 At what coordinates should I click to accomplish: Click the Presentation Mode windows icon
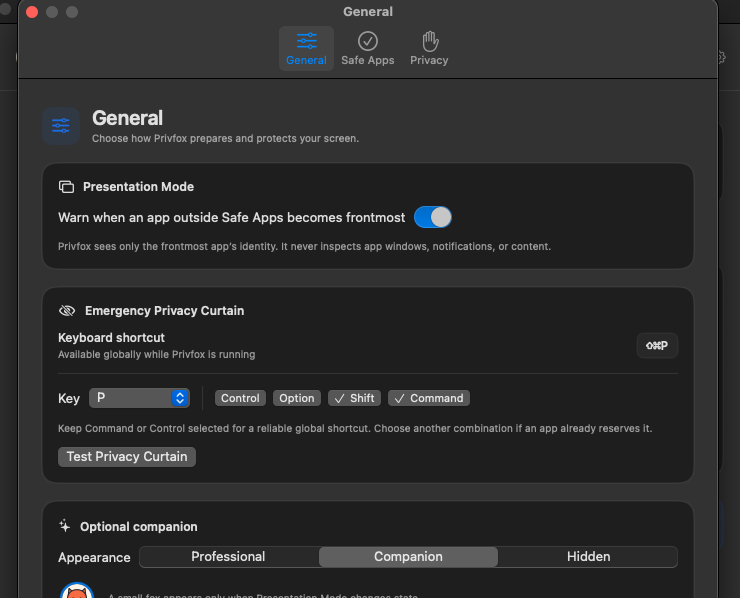click(67, 187)
